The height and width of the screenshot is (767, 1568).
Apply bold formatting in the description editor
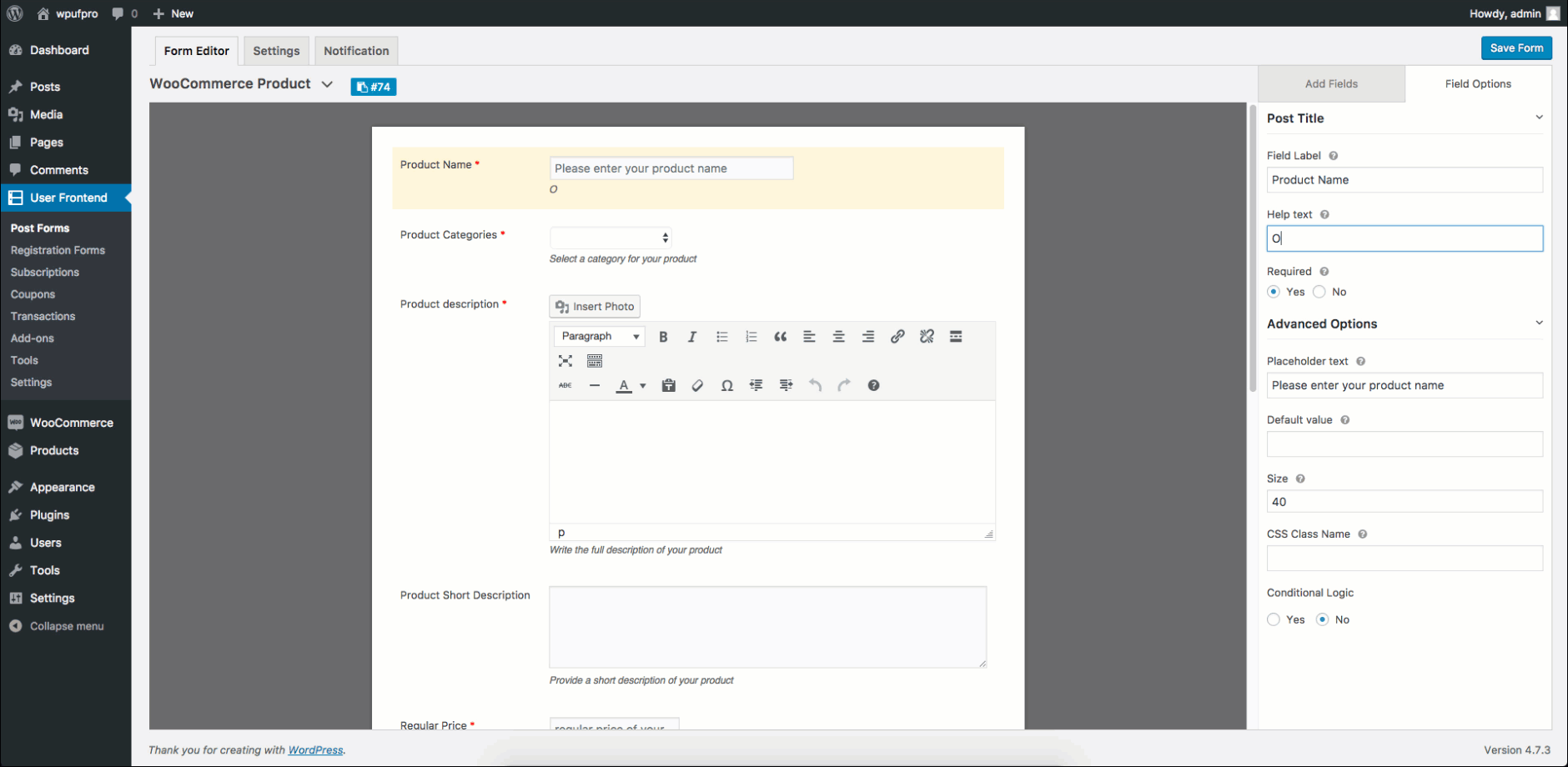[663, 337]
